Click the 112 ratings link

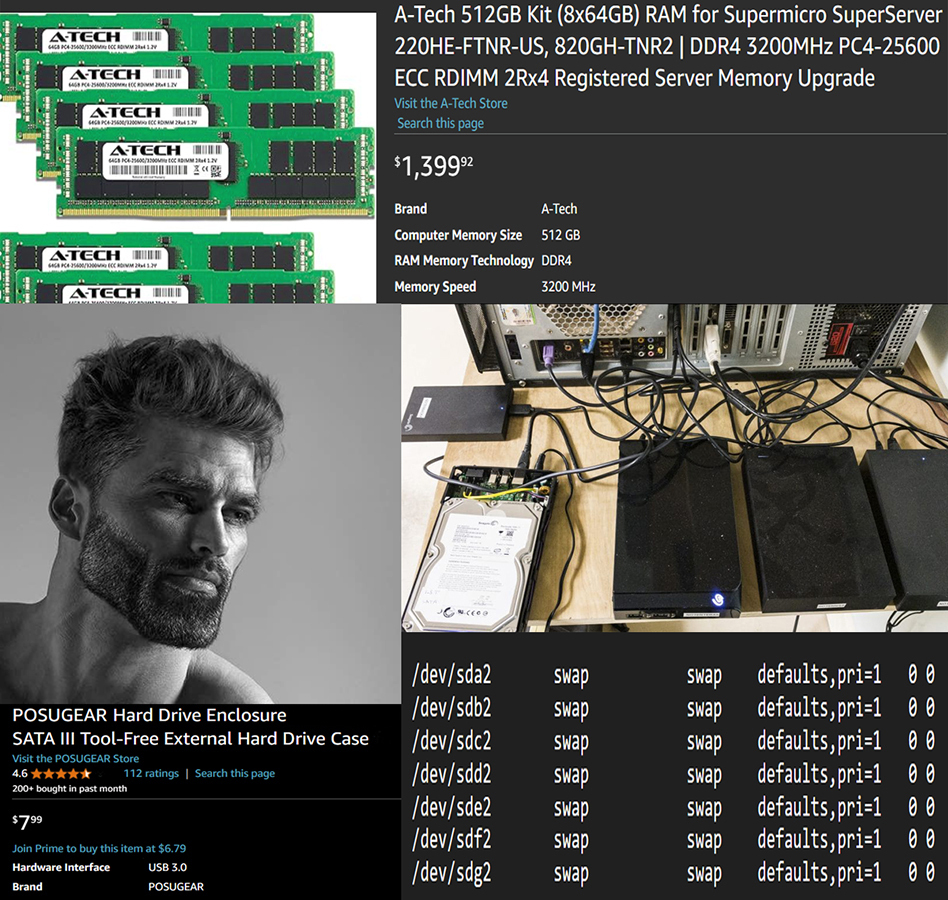tap(151, 773)
